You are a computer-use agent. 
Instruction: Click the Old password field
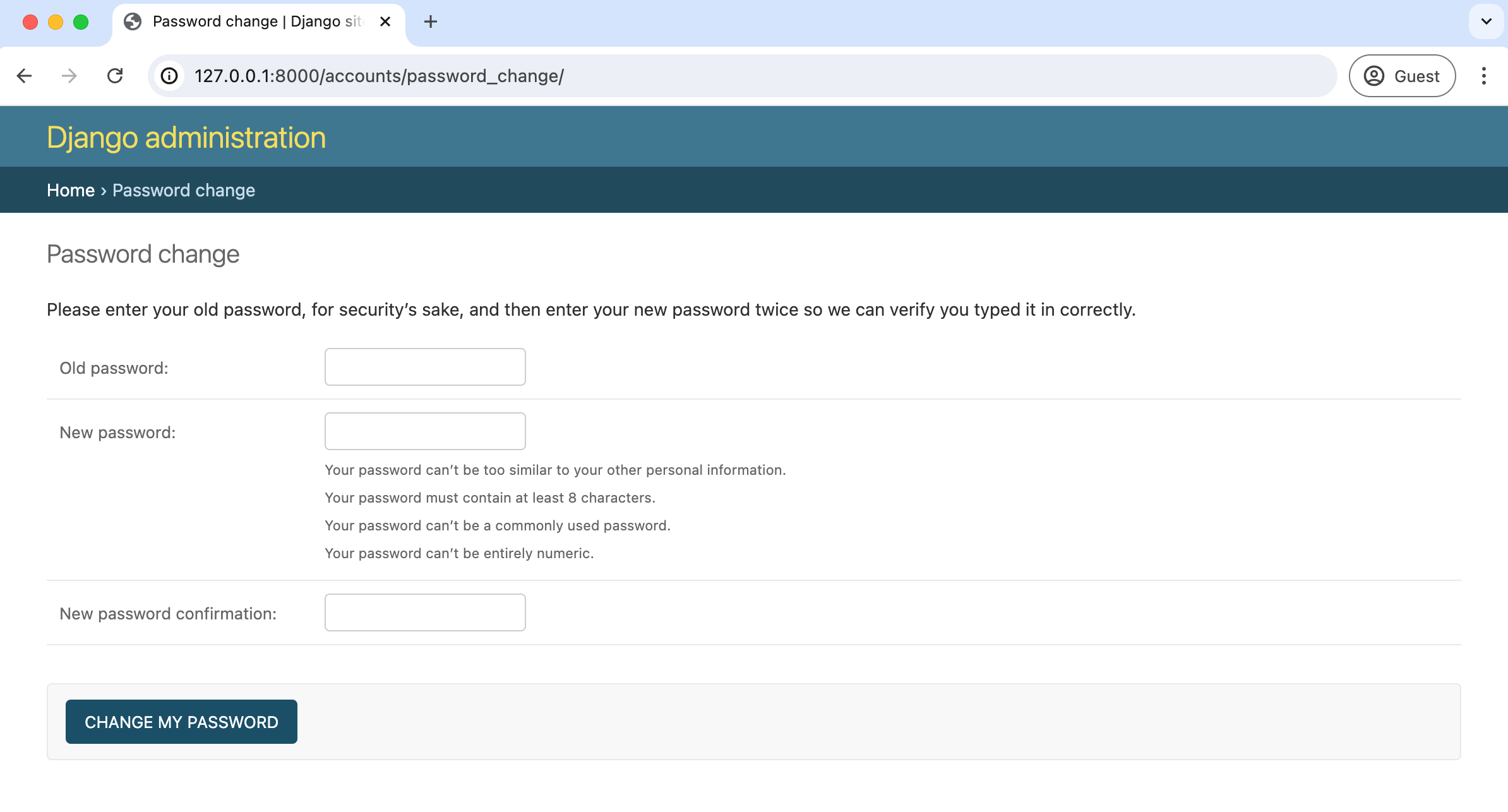(x=425, y=367)
